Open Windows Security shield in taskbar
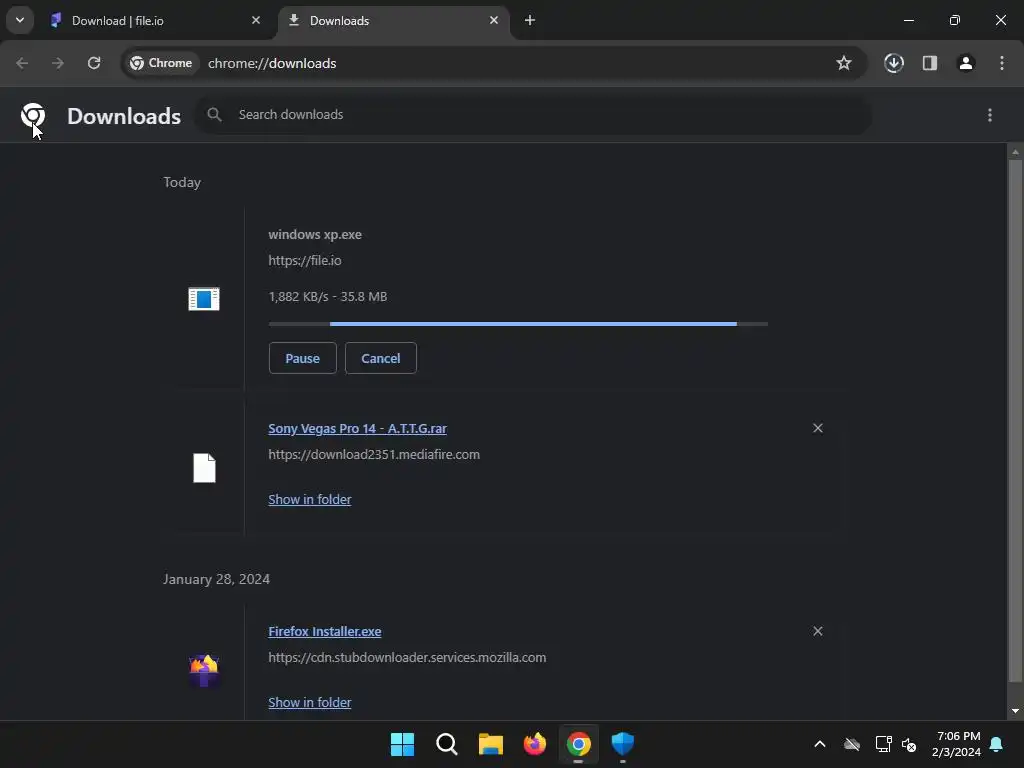1024x768 pixels. [x=623, y=744]
